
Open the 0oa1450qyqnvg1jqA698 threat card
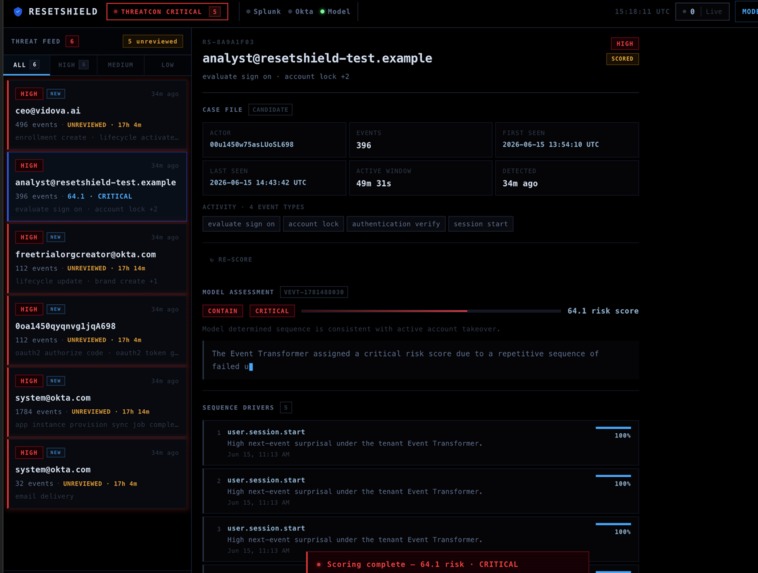point(97,330)
